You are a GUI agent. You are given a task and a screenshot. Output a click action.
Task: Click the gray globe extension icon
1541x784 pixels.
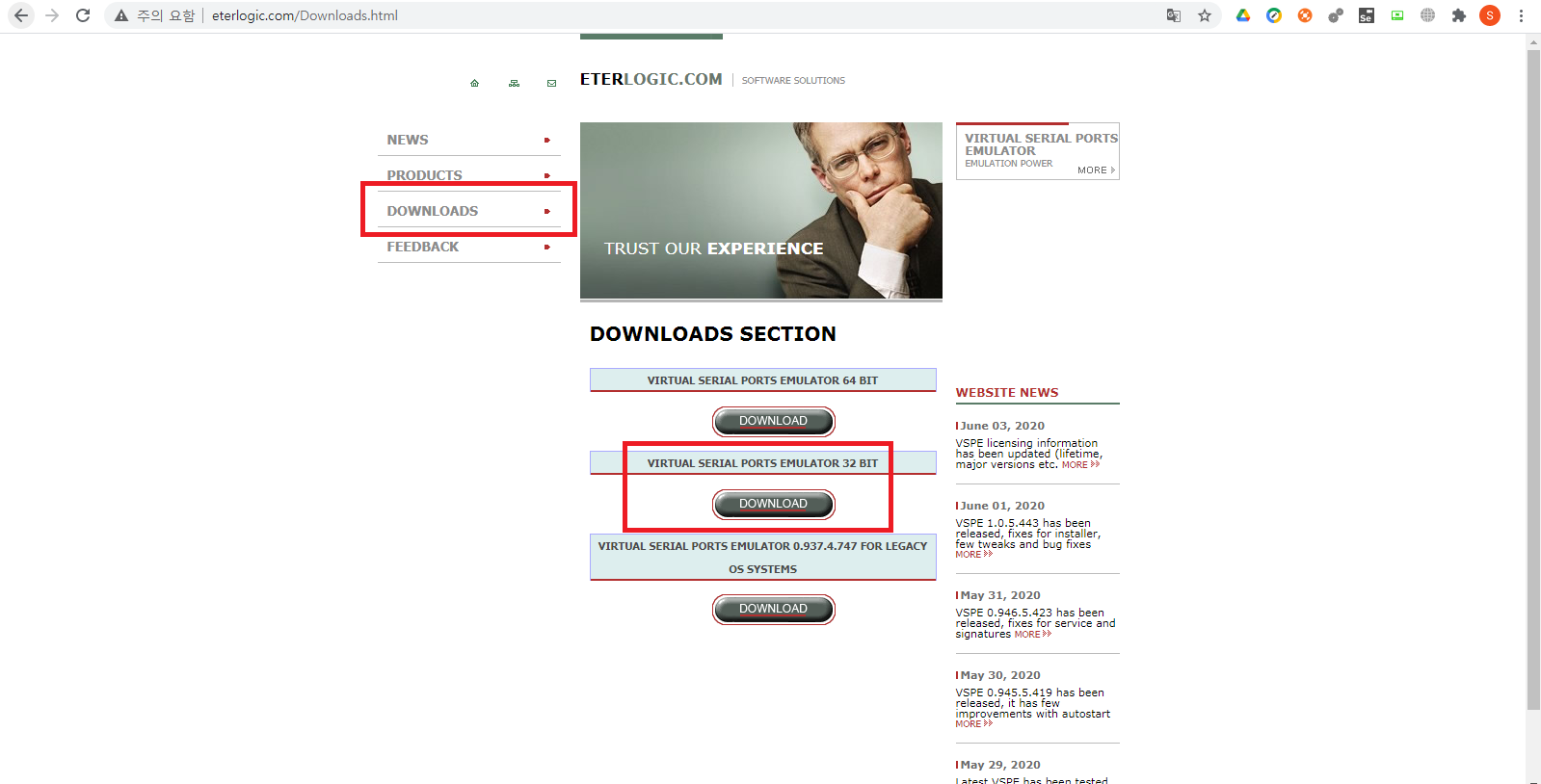tap(1428, 15)
